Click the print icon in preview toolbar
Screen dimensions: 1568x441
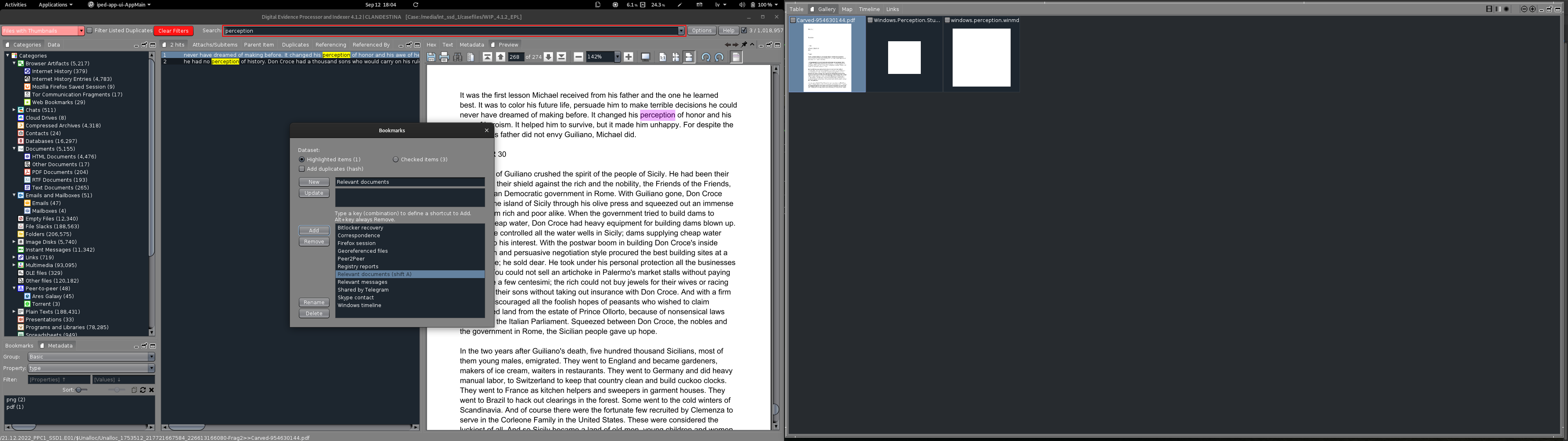[444, 57]
